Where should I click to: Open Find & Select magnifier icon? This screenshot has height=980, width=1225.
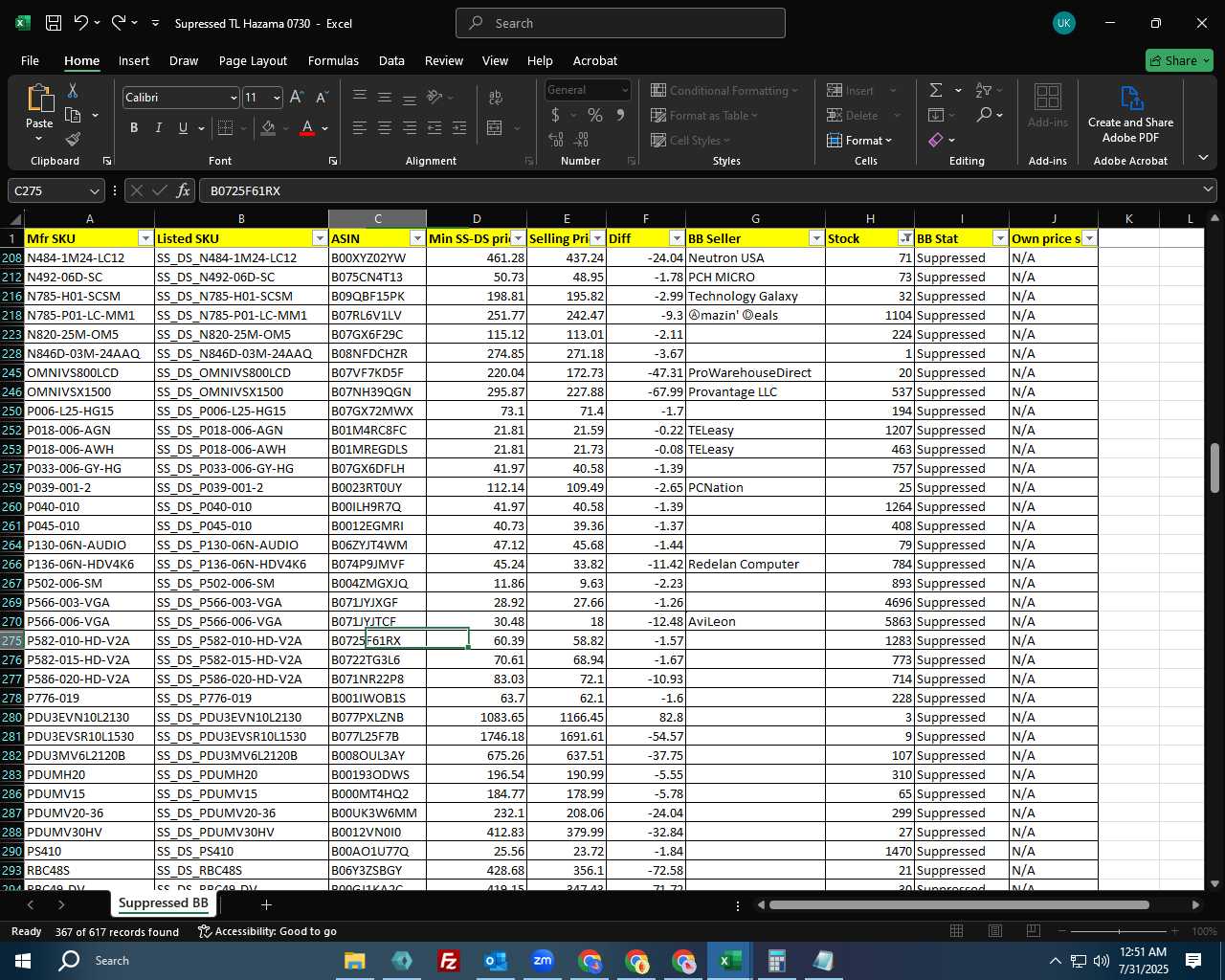(x=984, y=115)
